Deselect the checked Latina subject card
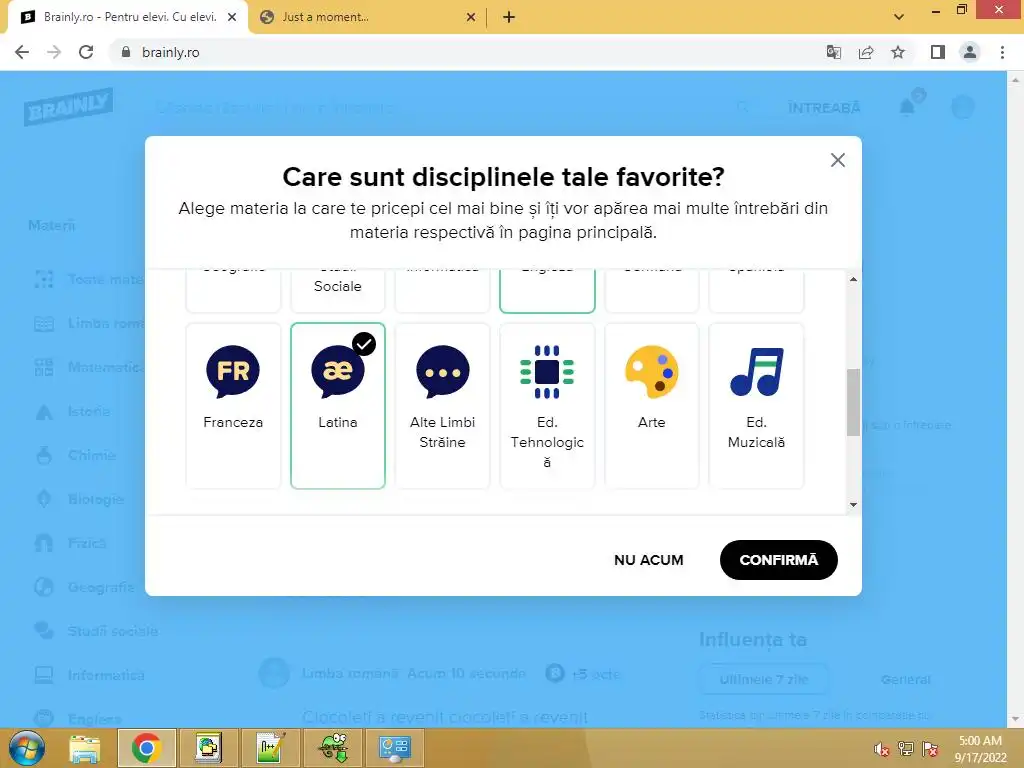The height and width of the screenshot is (768, 1024). [x=338, y=406]
